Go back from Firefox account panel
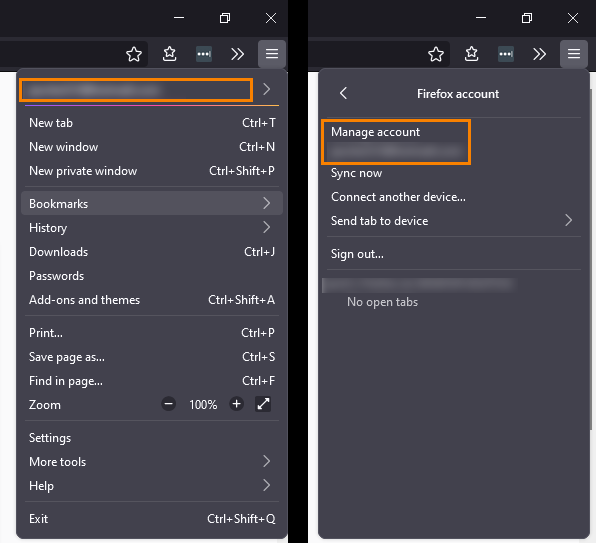Screen dimensions: 596x543 (343, 93)
